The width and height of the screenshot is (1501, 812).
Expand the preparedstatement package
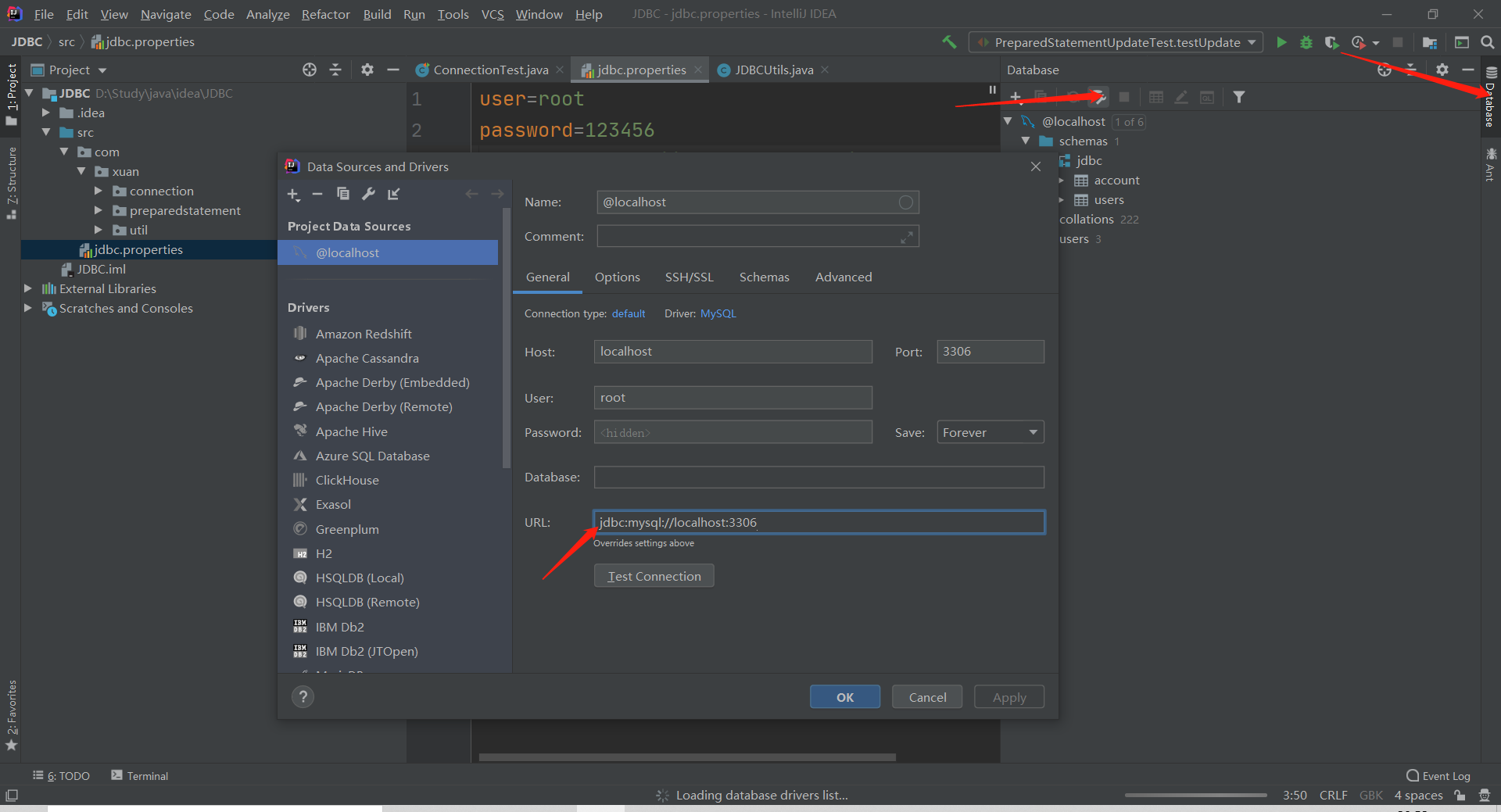99,210
